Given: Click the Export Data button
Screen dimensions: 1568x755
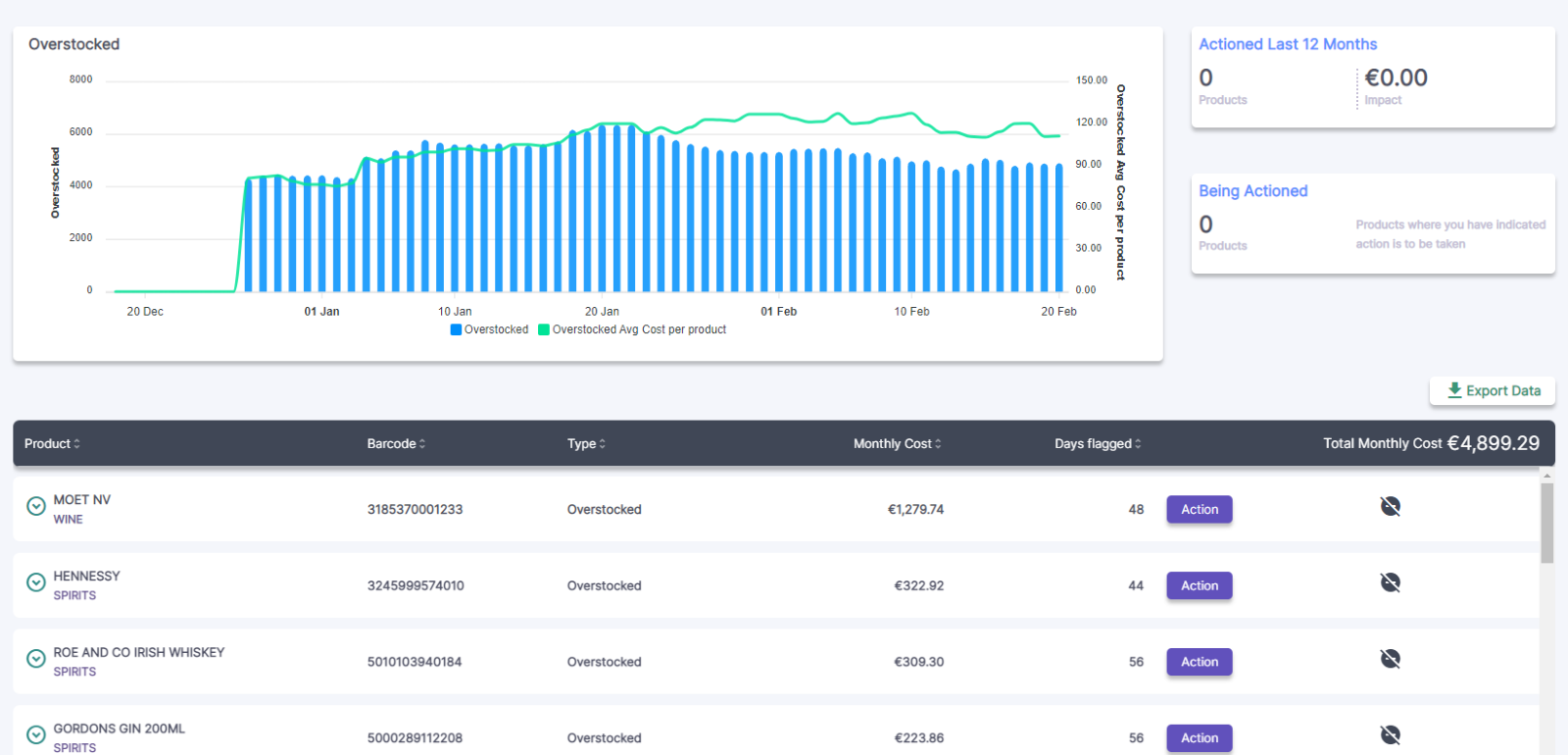Looking at the screenshot, I should (1493, 391).
